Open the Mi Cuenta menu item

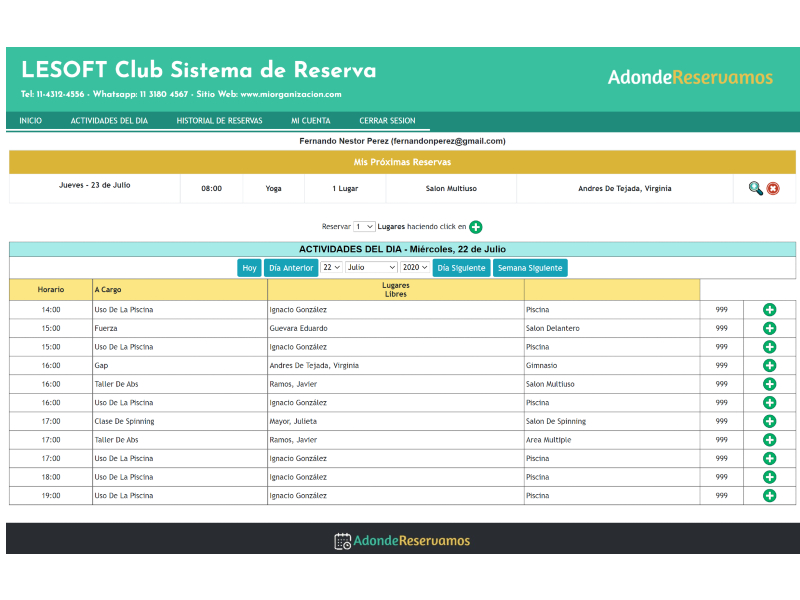(x=310, y=121)
